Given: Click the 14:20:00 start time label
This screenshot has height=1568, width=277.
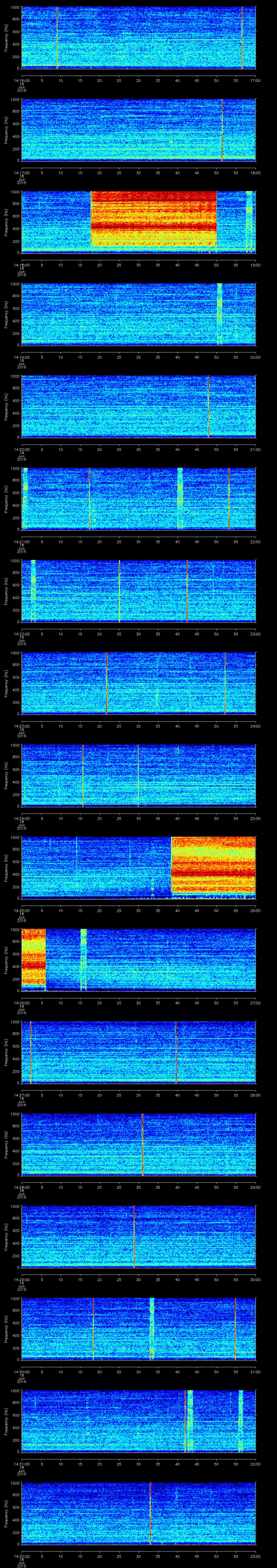Looking at the screenshot, I should 21,449.
